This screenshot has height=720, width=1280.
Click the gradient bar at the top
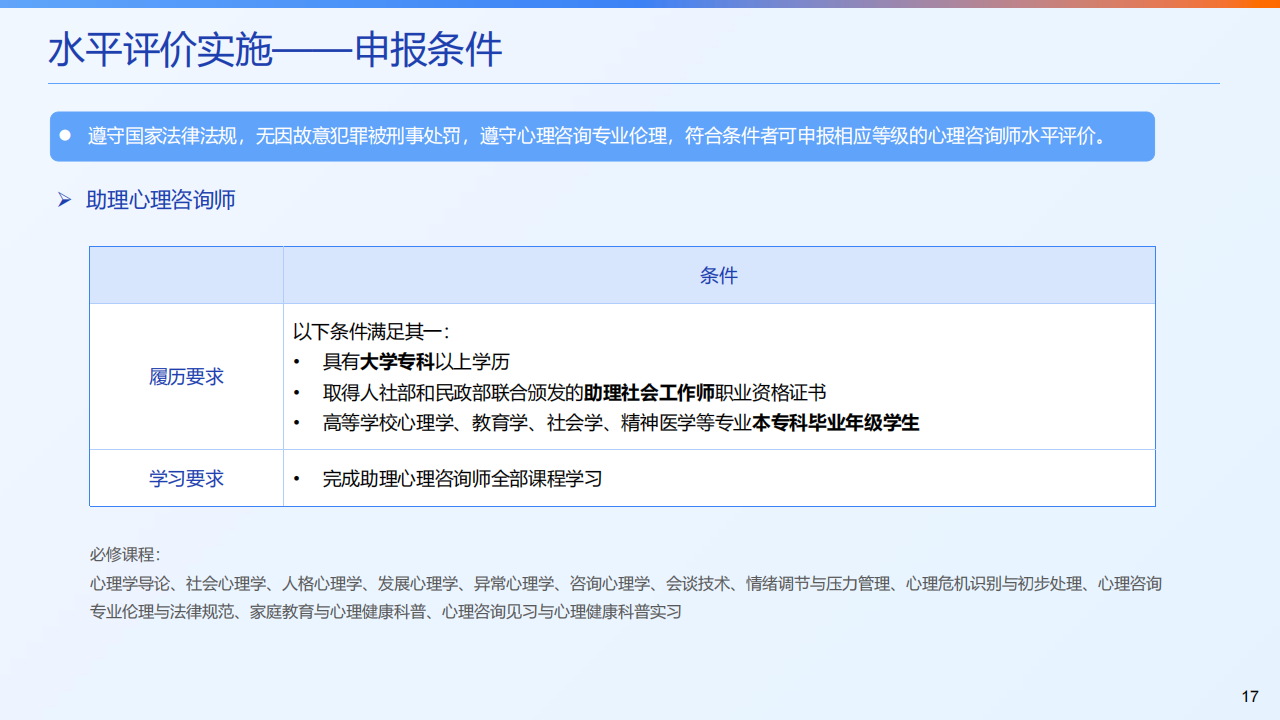pyautogui.click(x=640, y=6)
